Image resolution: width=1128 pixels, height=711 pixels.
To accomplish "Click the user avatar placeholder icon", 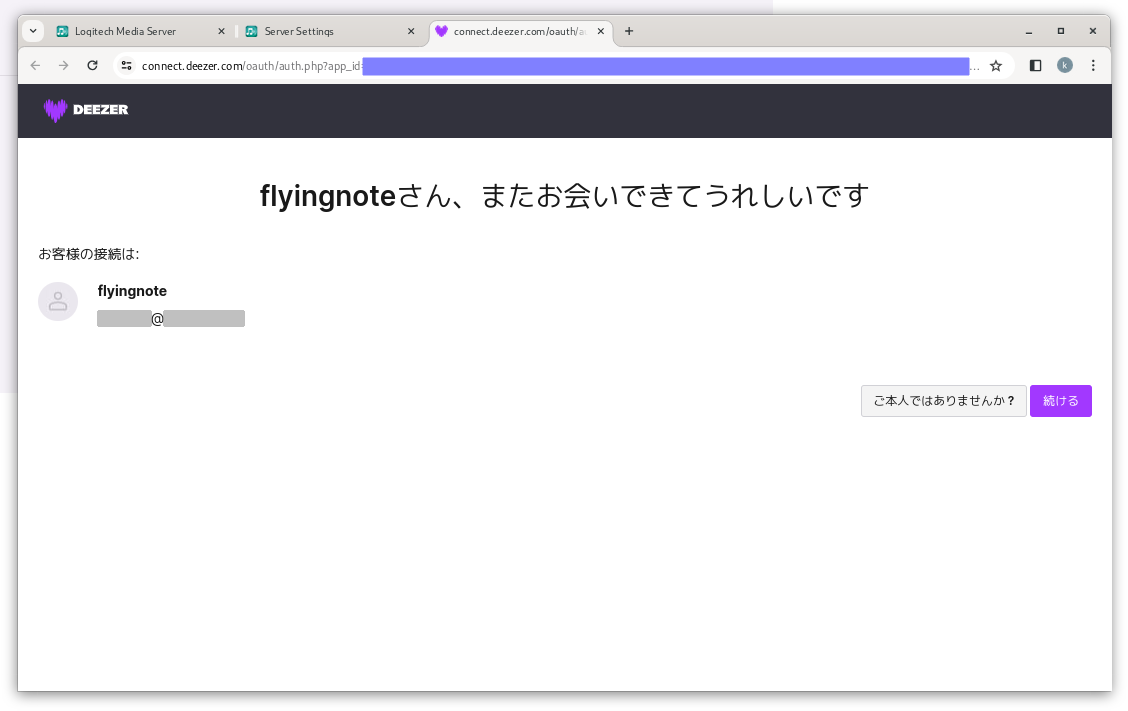I will pyautogui.click(x=58, y=302).
